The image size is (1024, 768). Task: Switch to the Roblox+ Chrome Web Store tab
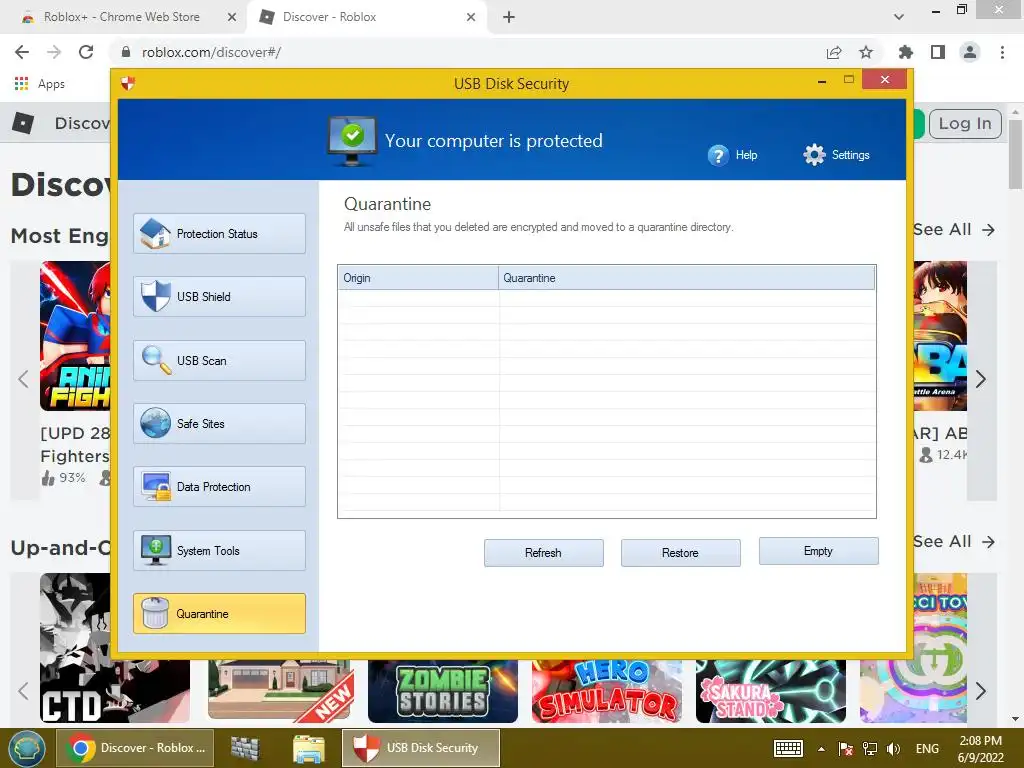(121, 17)
